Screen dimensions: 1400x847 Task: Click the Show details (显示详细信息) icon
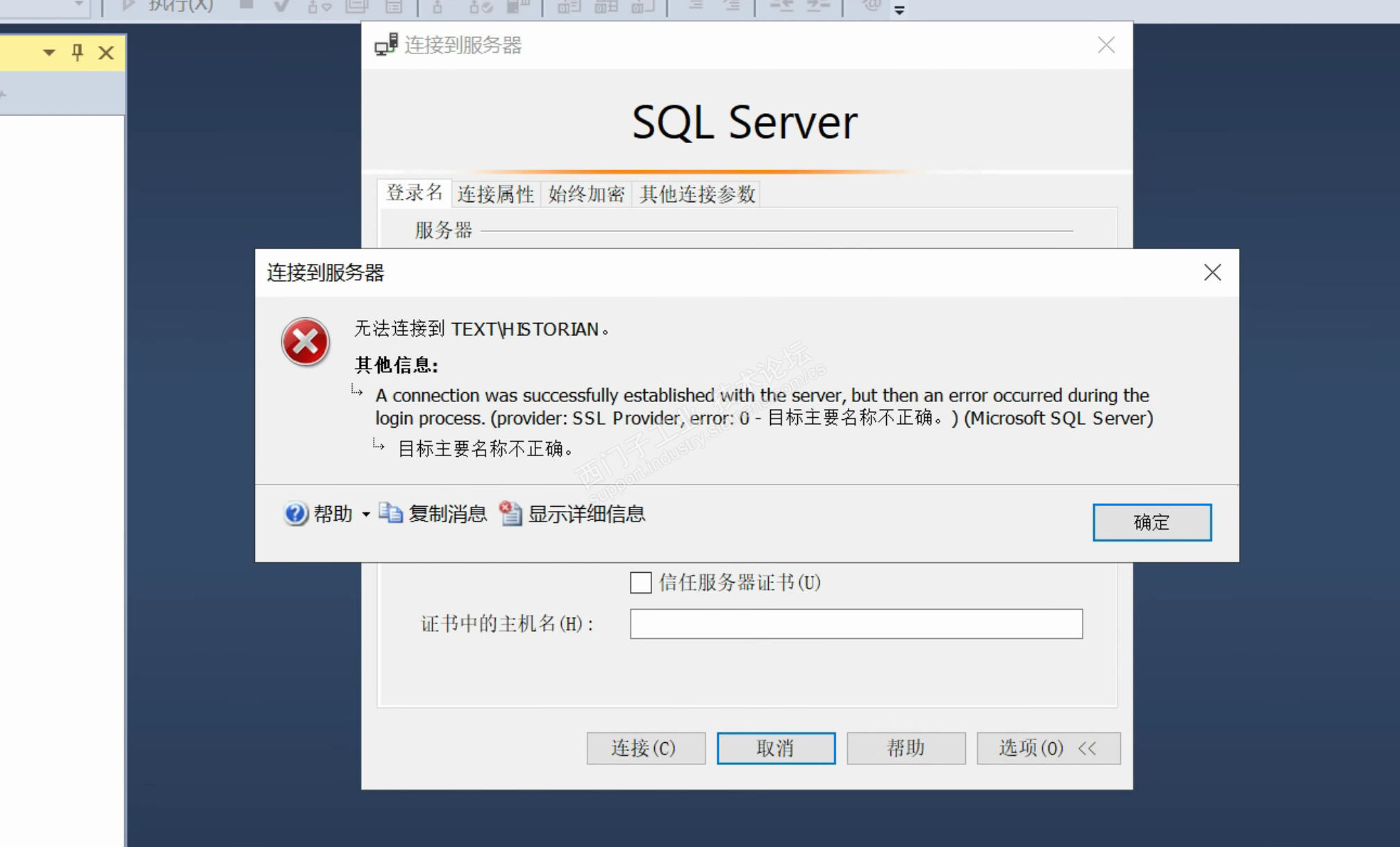(511, 514)
